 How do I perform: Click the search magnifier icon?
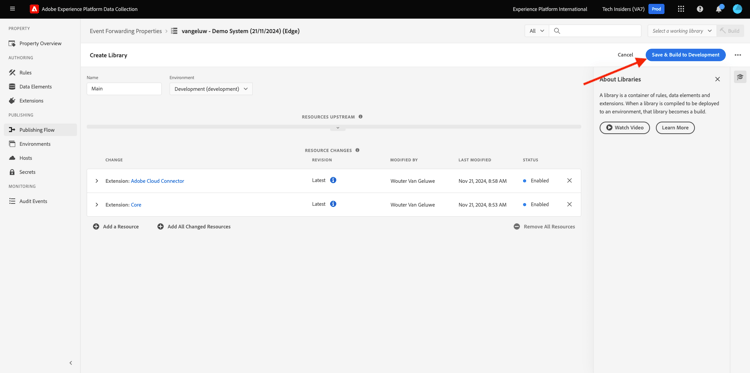[x=557, y=31]
